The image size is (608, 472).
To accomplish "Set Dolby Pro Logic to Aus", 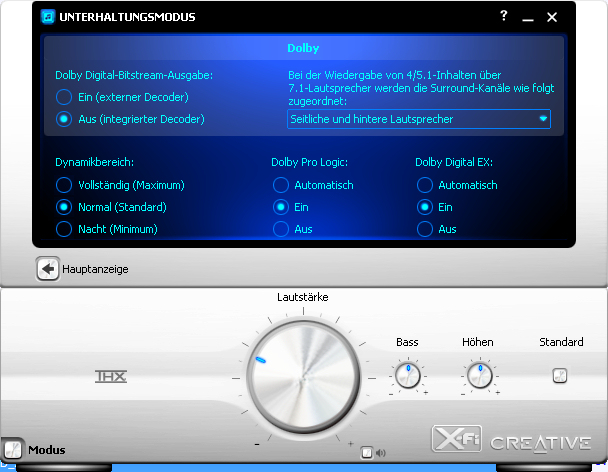I will [x=281, y=229].
